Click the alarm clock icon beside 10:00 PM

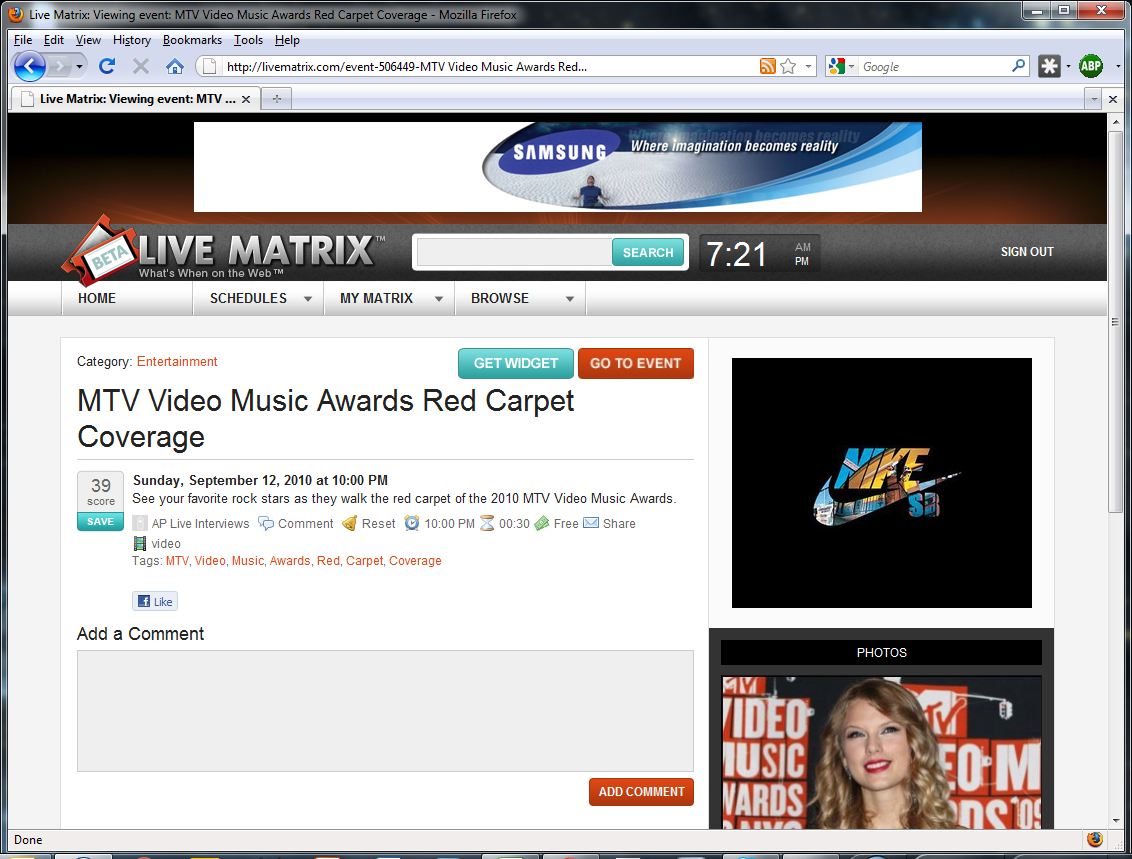coord(412,523)
